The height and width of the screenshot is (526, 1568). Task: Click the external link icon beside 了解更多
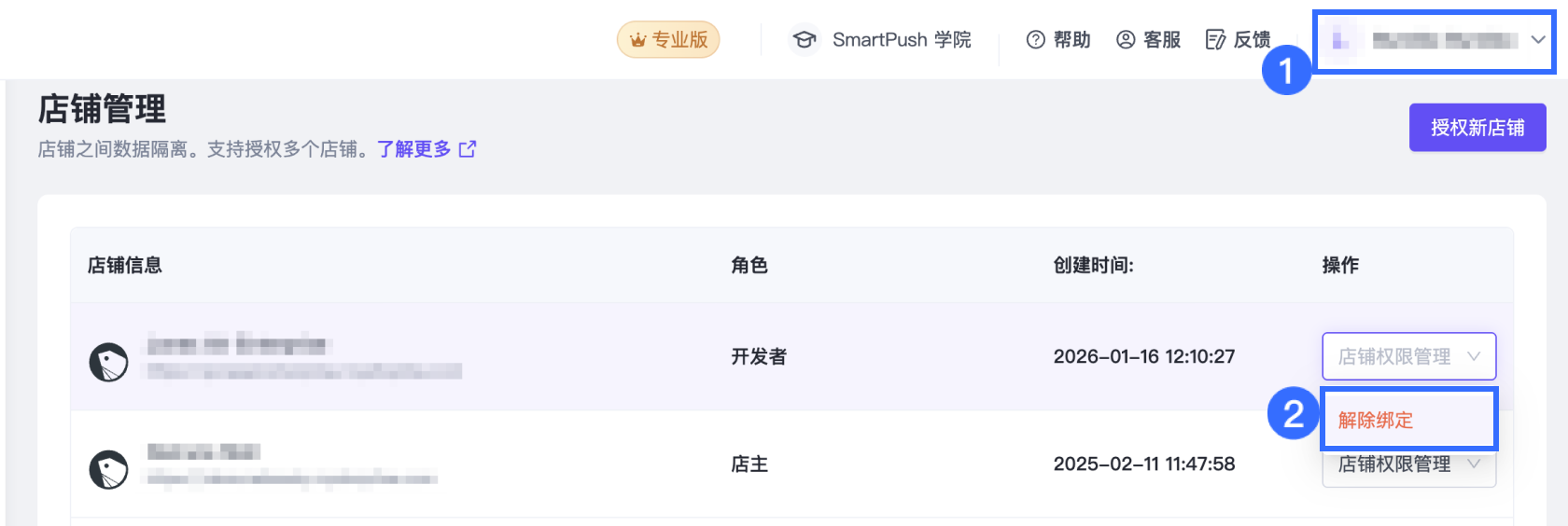tap(468, 149)
